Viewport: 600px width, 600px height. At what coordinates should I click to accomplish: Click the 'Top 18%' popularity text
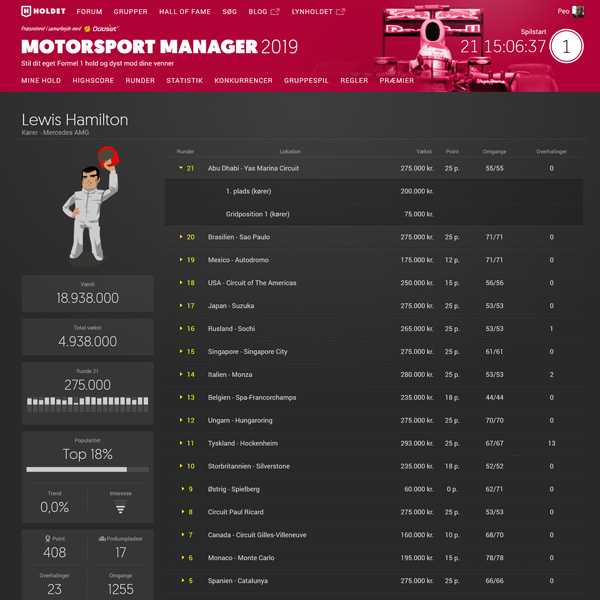(88, 454)
